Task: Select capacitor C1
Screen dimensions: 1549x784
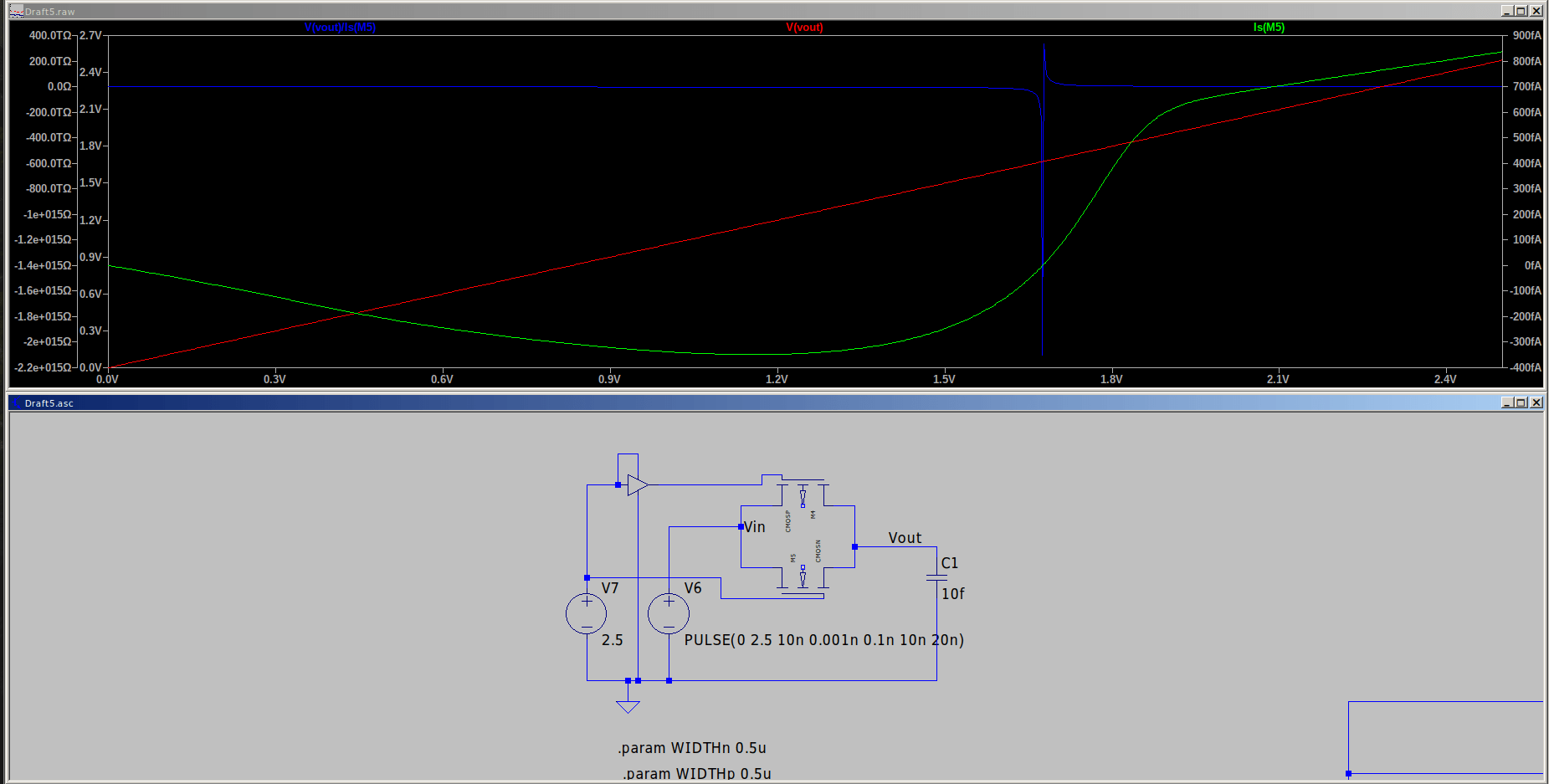Action: (x=936, y=576)
